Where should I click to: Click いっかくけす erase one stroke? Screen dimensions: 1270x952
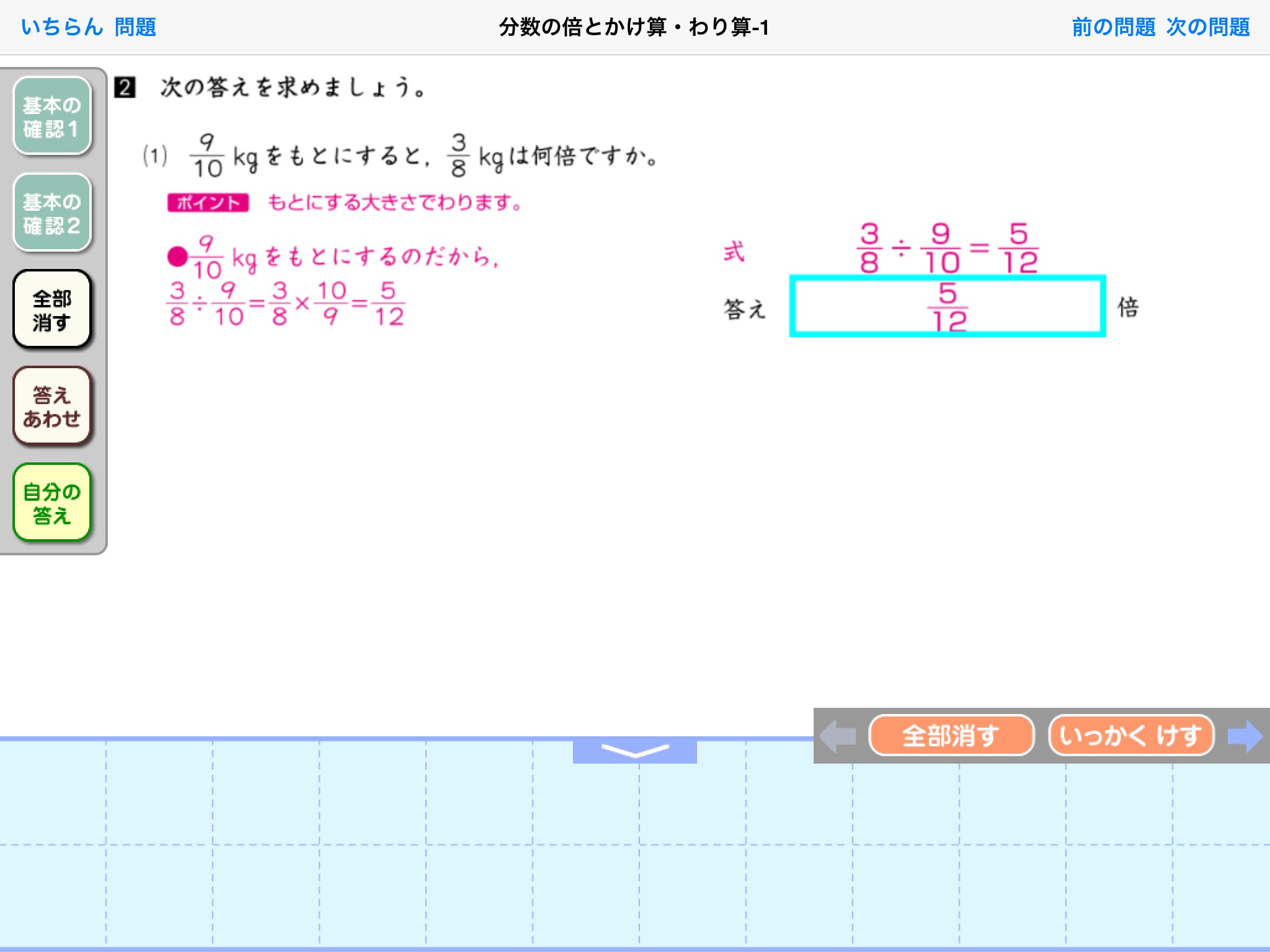1131,736
